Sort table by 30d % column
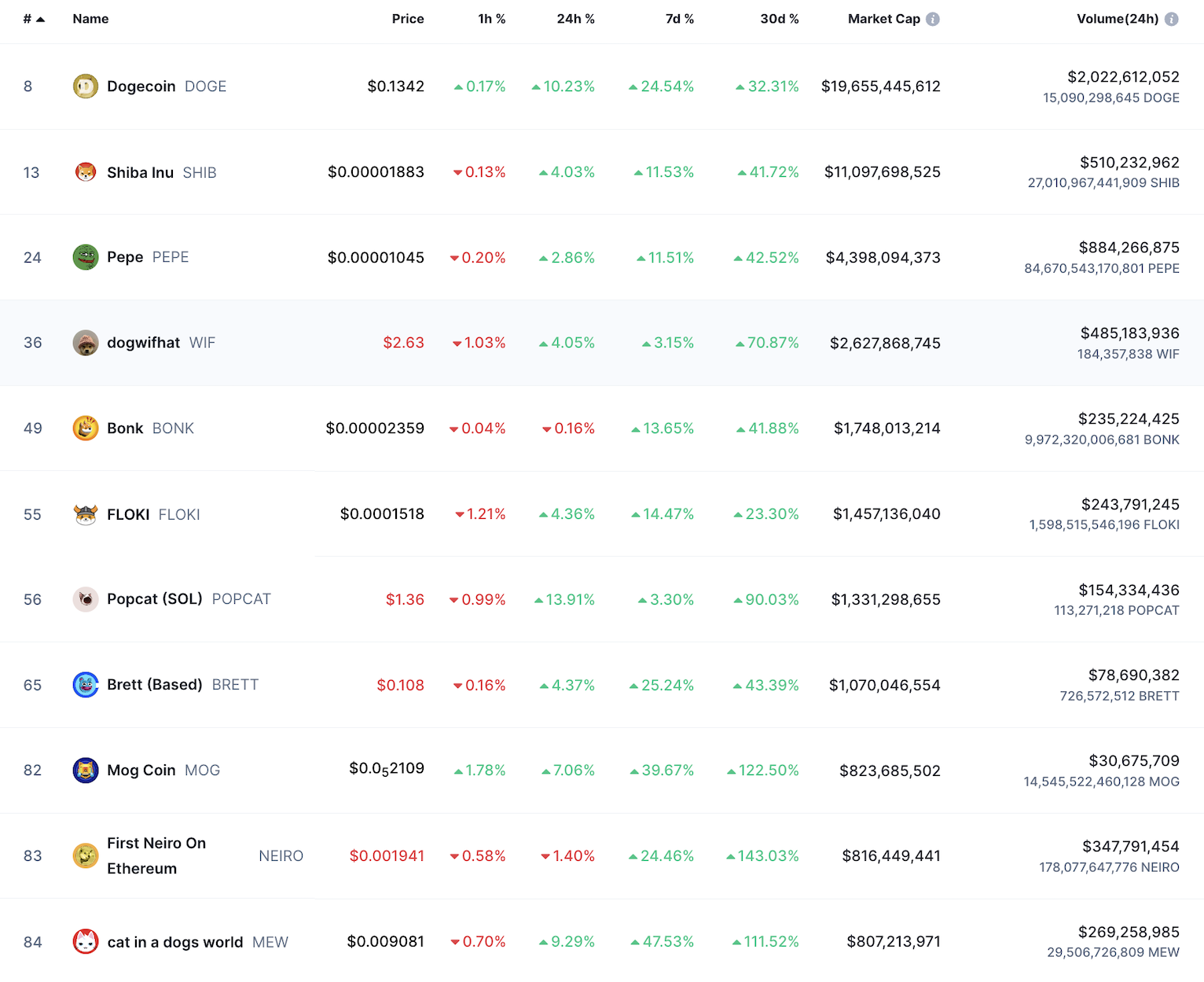This screenshot has height=982, width=1204. [780, 19]
